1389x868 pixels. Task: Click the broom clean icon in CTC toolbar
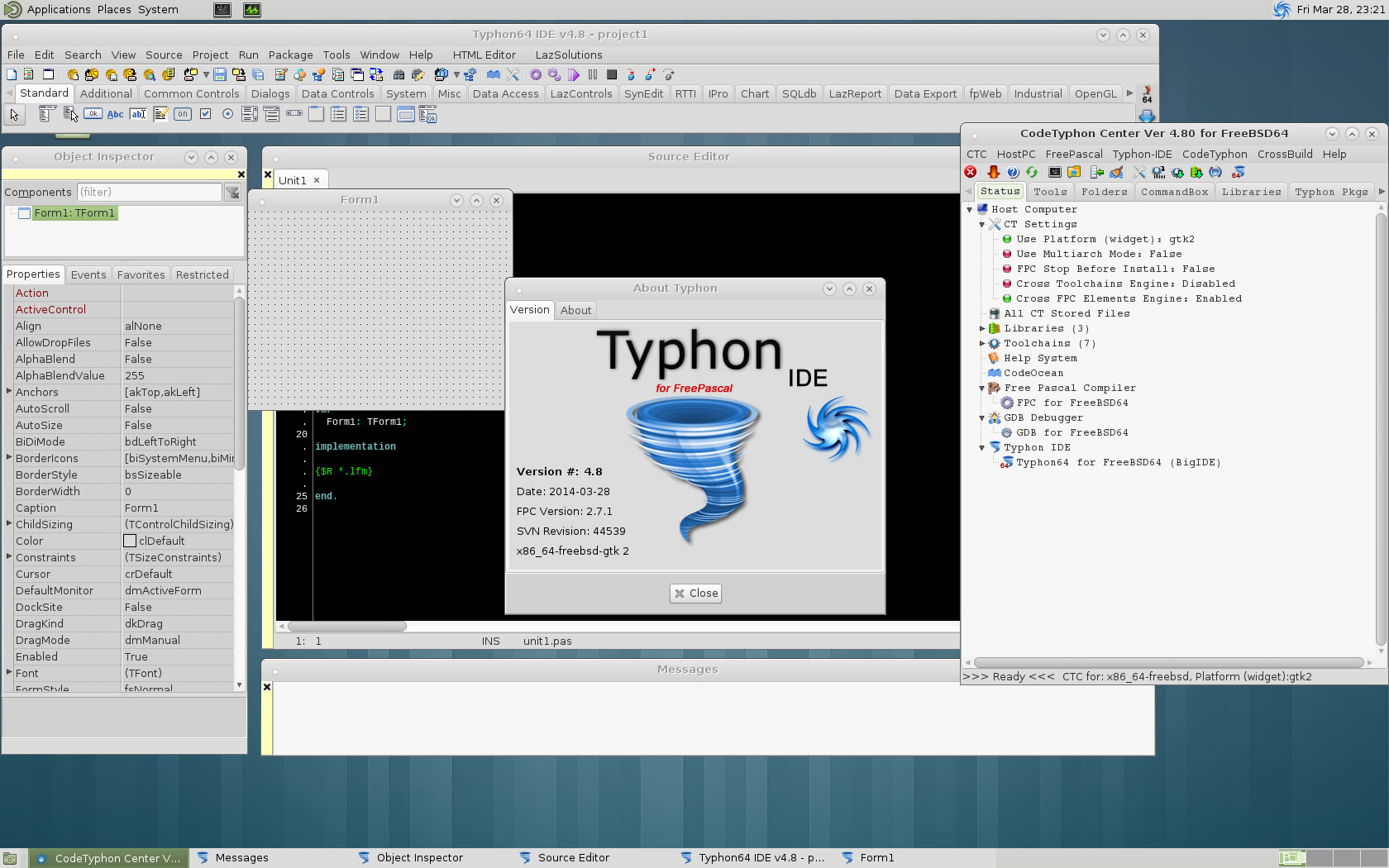click(1117, 172)
